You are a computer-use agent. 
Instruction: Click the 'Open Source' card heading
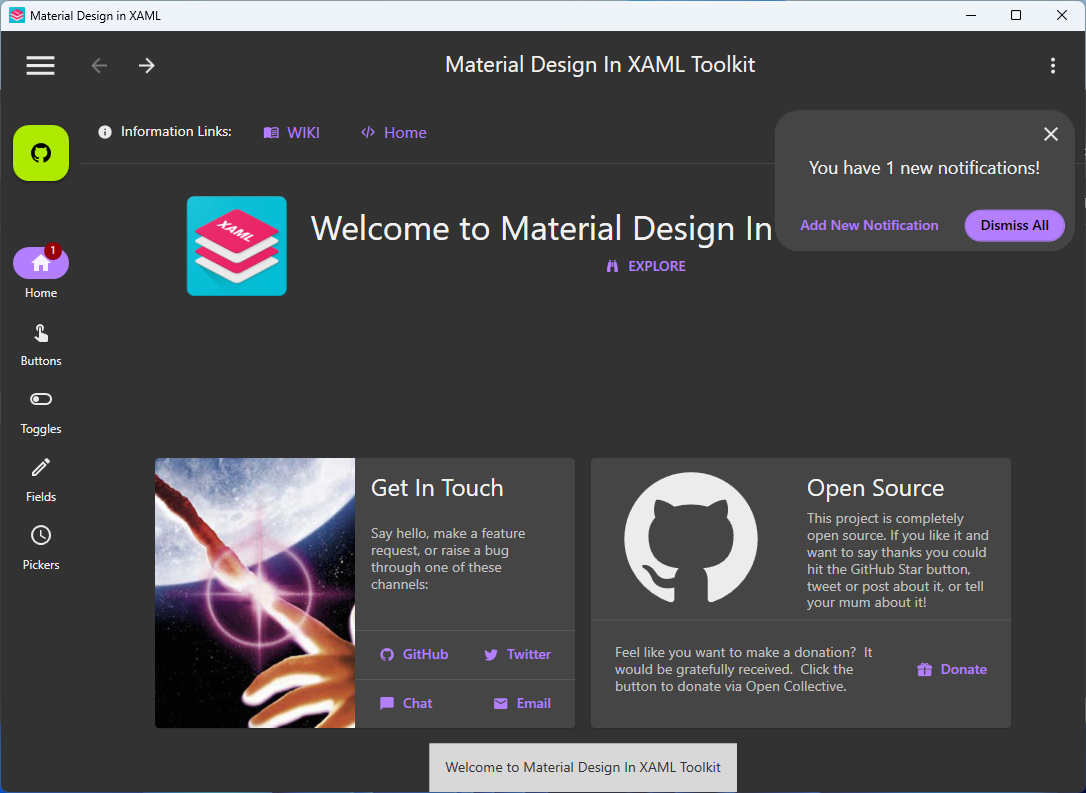coord(875,488)
